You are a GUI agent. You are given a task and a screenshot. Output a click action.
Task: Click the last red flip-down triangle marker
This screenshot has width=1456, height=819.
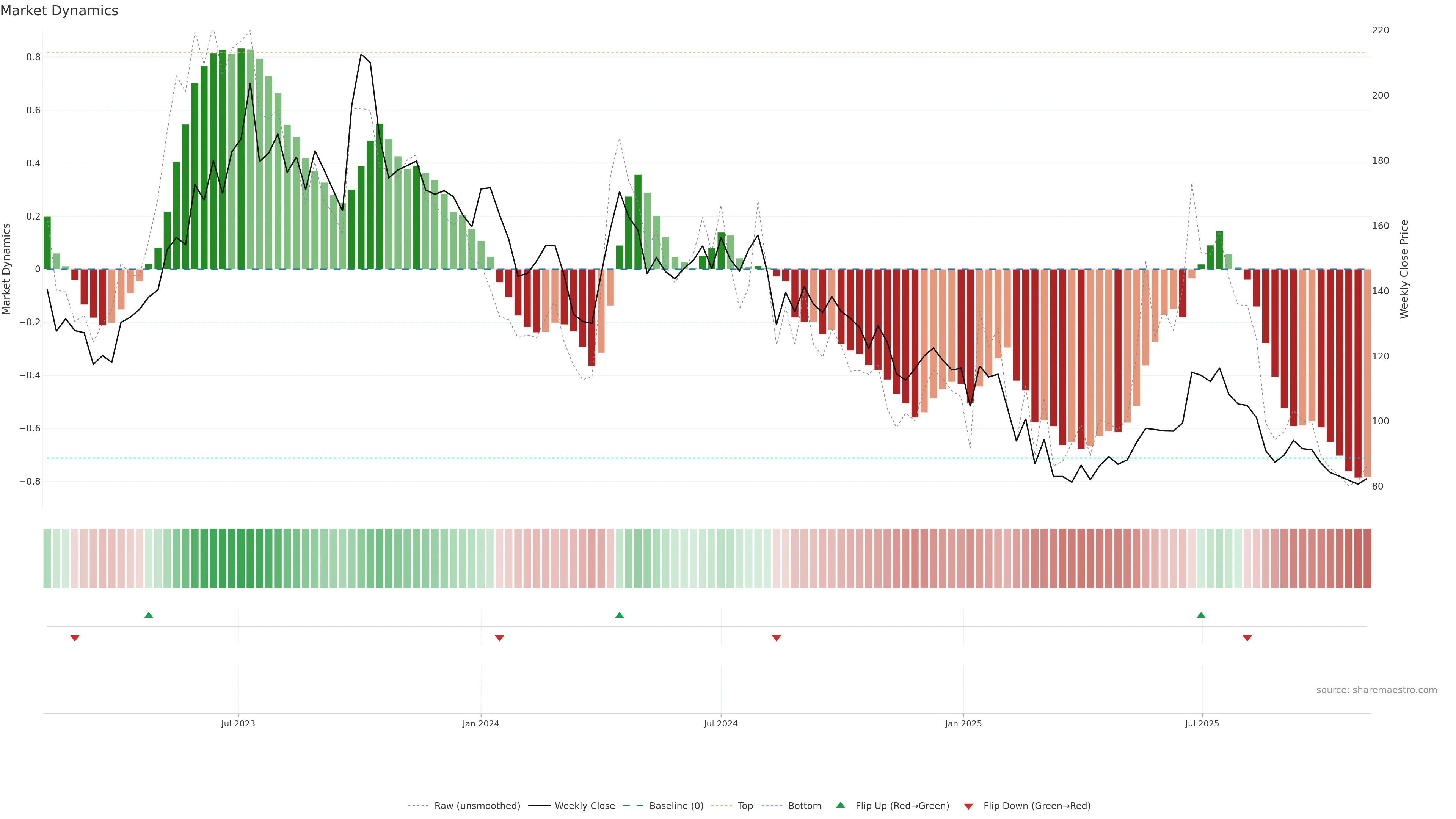(x=1247, y=638)
